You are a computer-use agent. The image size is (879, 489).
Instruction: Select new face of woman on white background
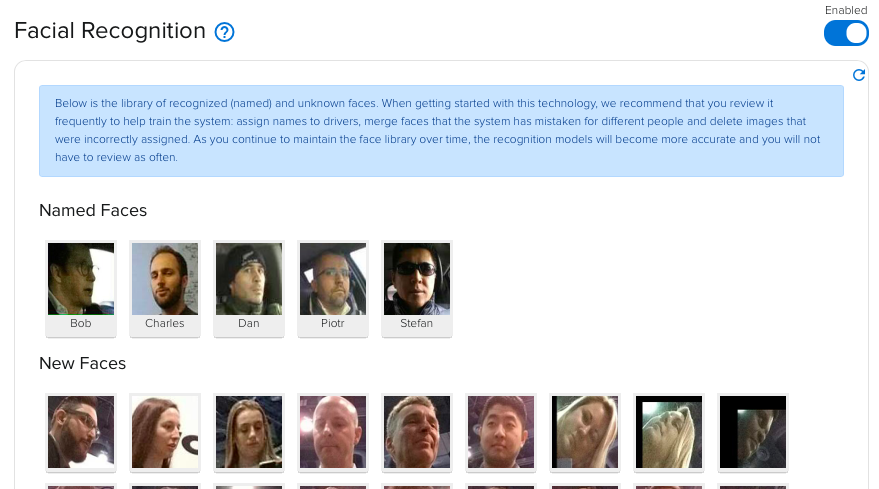pos(165,432)
